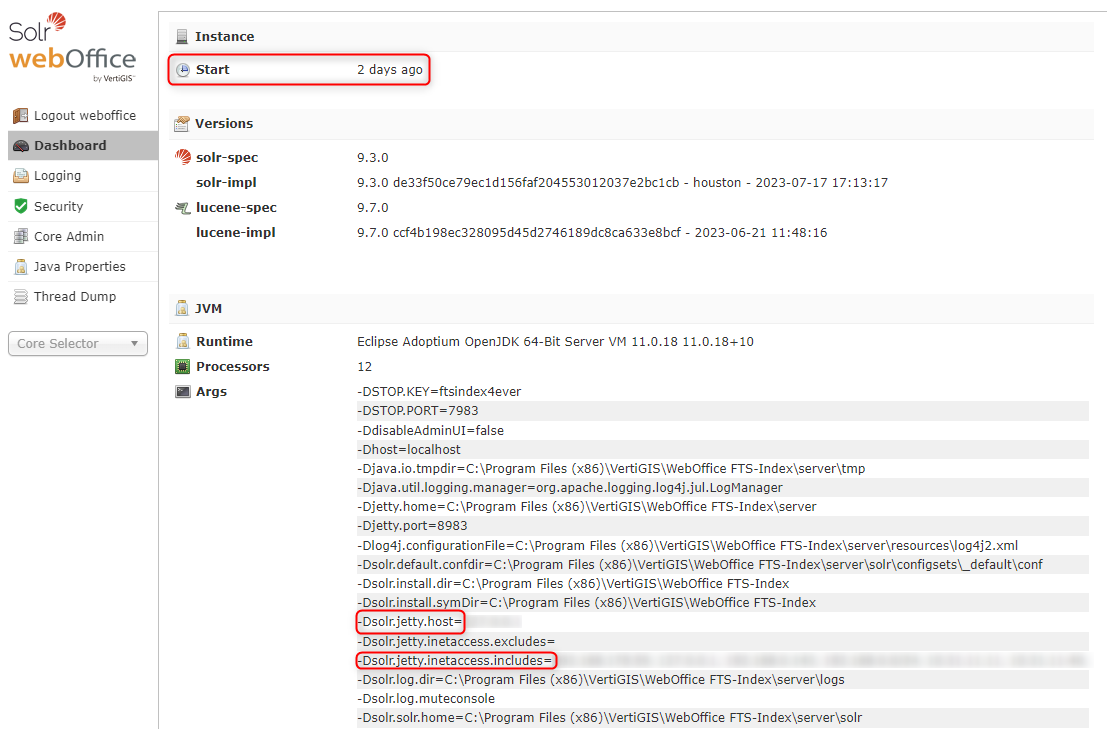Click the Start label
This screenshot has height=729, width=1107.
coord(213,69)
